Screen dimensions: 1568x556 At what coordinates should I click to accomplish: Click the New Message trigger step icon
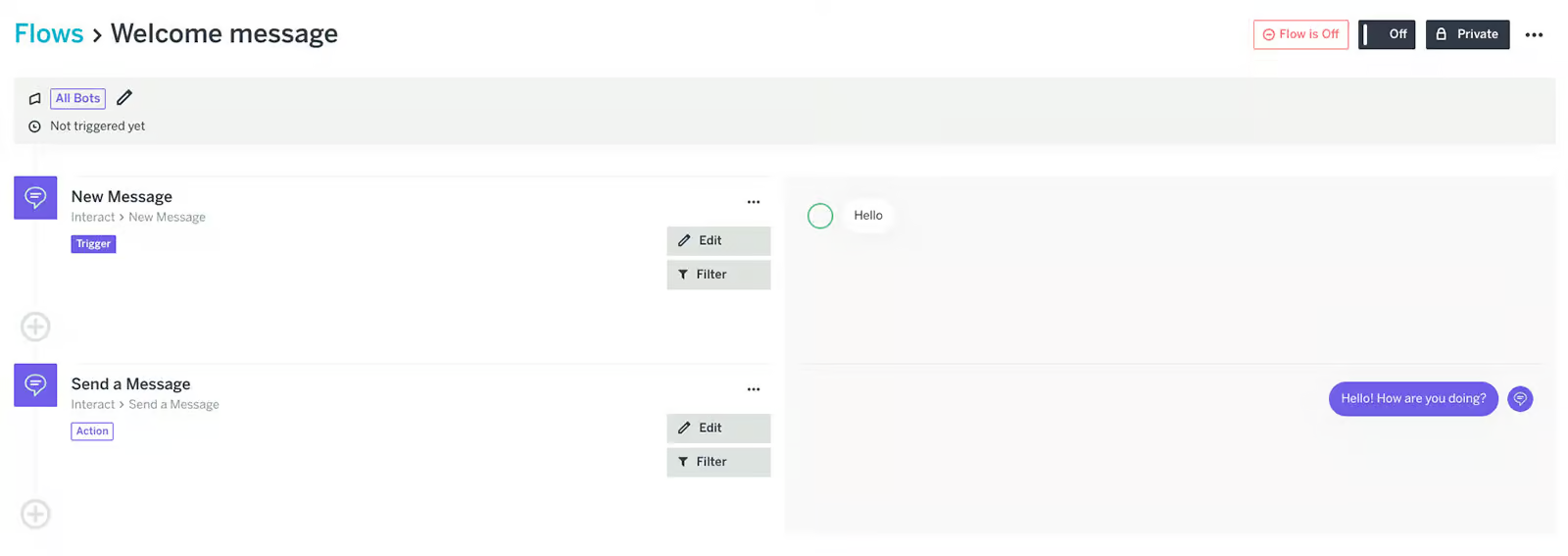(x=35, y=198)
